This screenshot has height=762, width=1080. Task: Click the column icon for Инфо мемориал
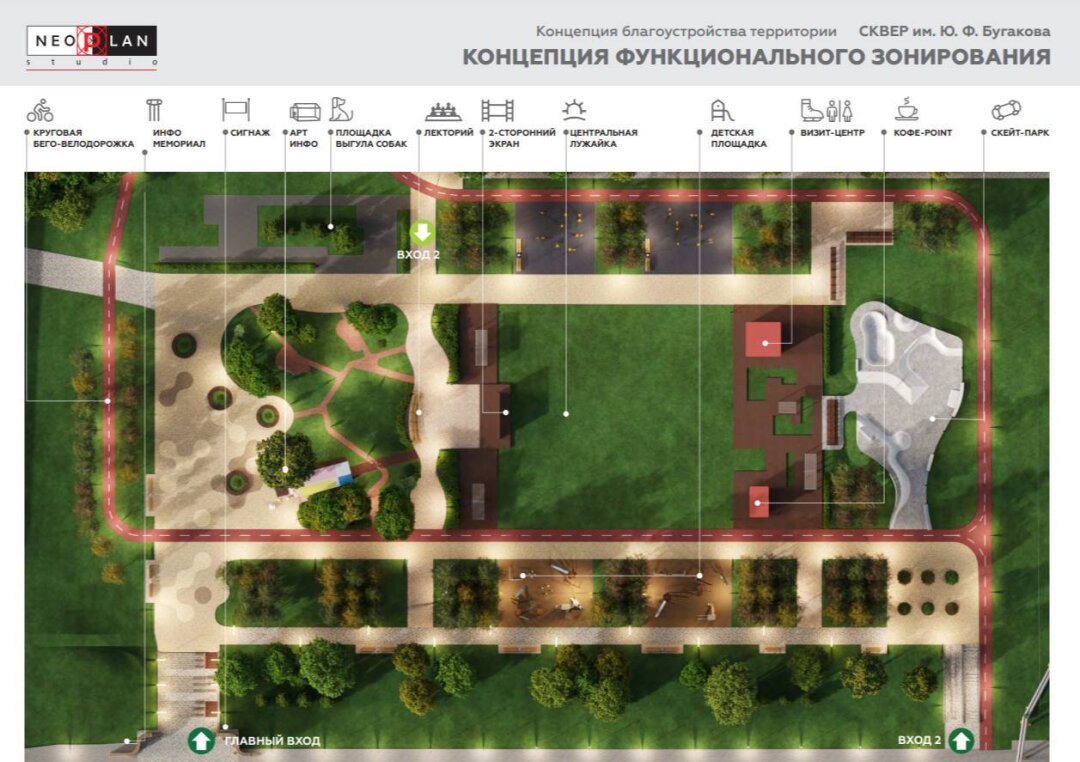(x=154, y=110)
